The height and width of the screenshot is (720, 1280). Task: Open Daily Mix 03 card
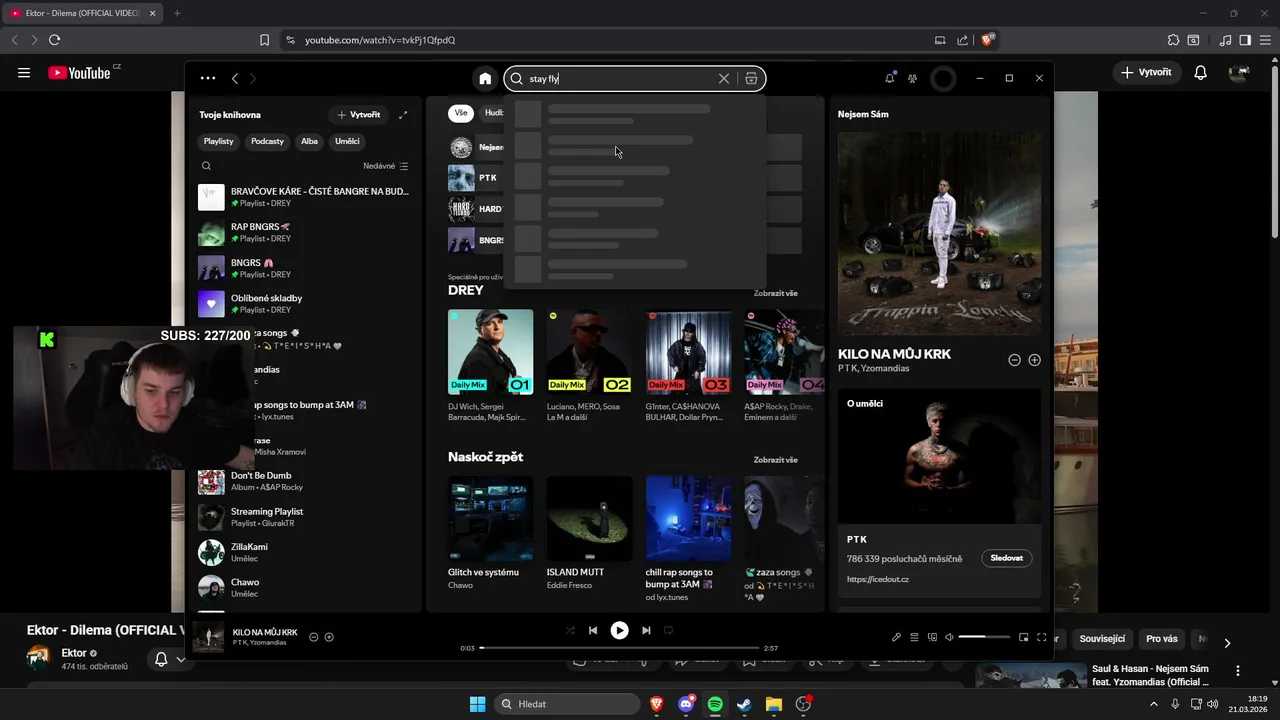pyautogui.click(x=688, y=366)
